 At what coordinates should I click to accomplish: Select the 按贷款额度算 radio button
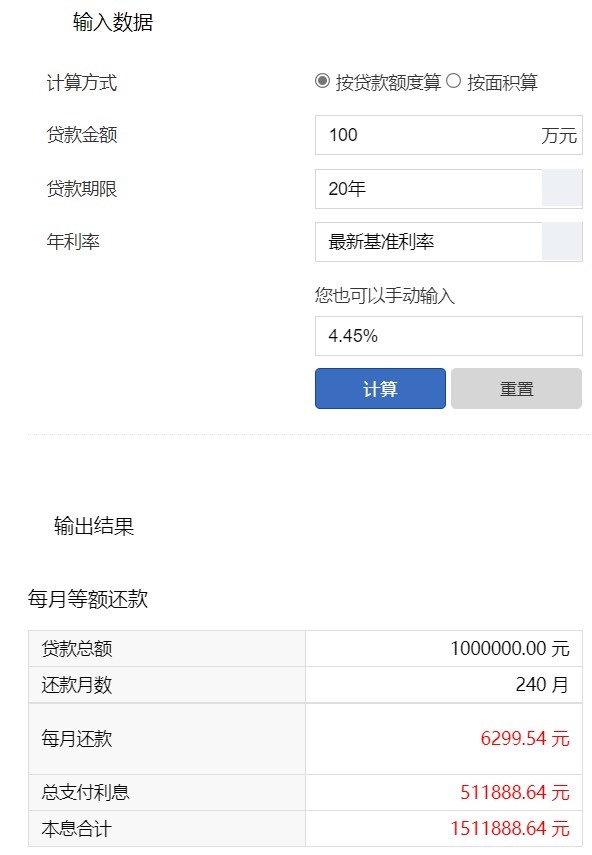point(322,81)
